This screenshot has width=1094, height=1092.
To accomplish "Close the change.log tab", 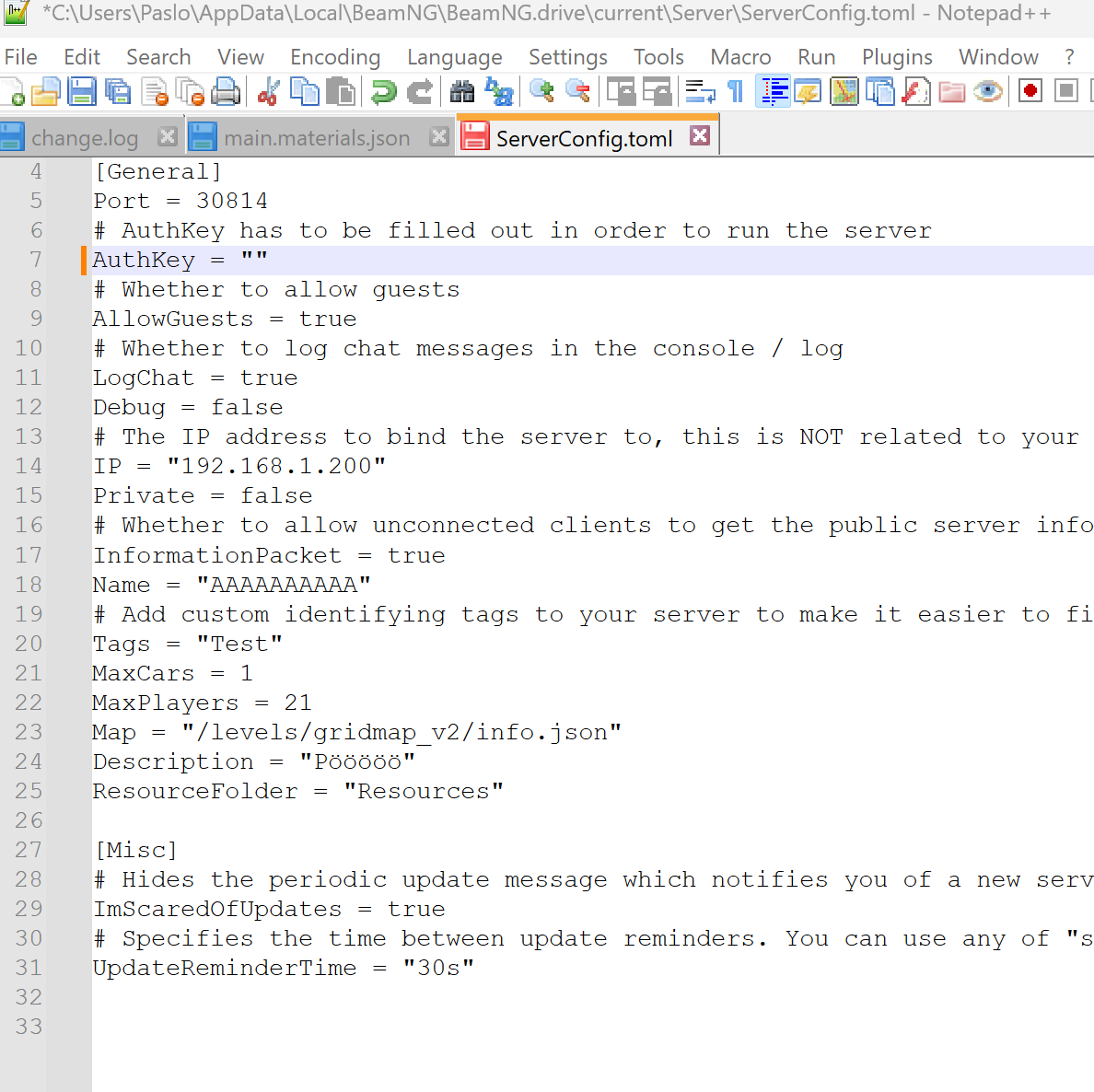I will click(x=168, y=136).
